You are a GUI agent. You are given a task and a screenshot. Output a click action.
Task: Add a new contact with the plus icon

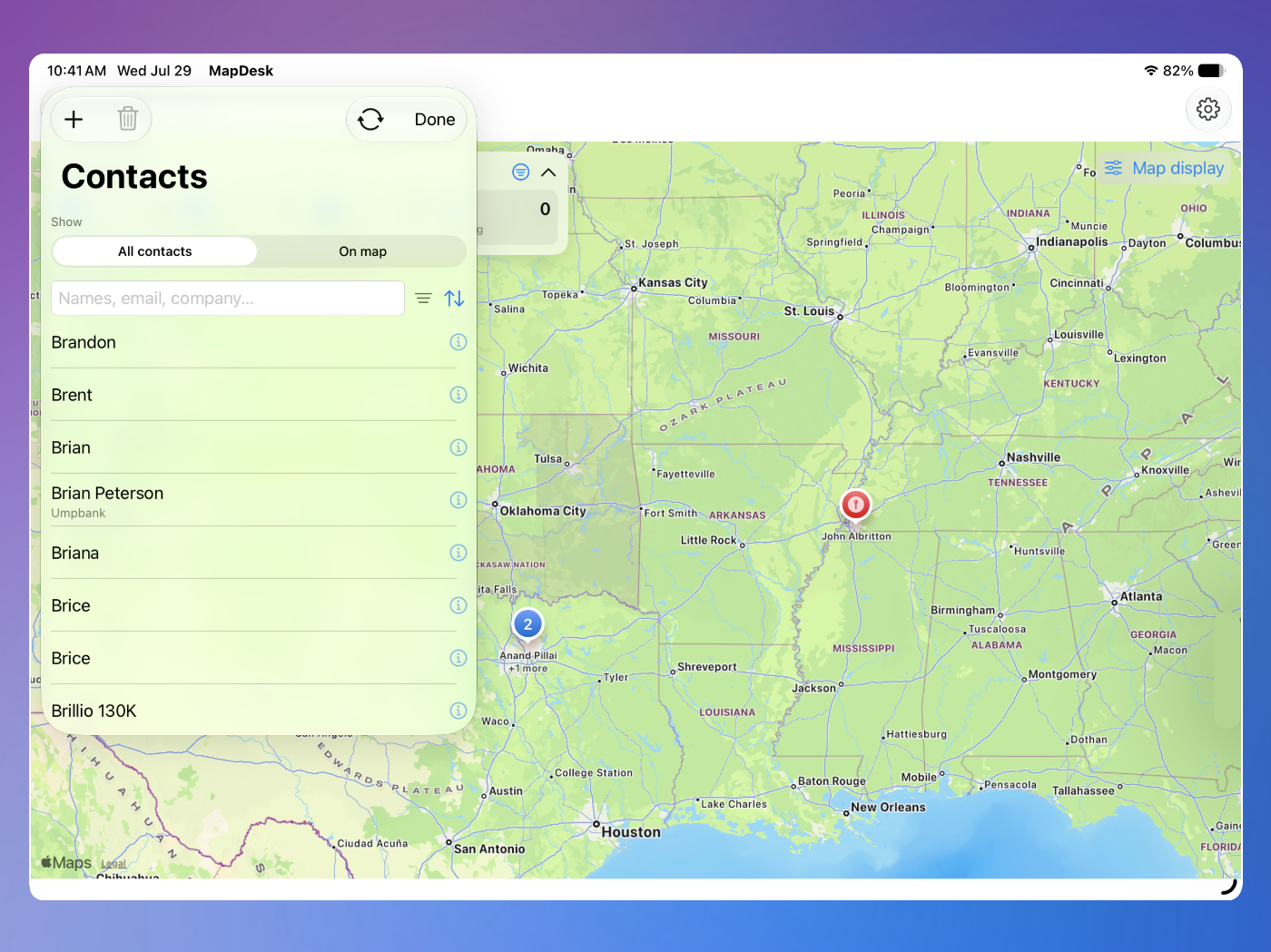click(74, 119)
